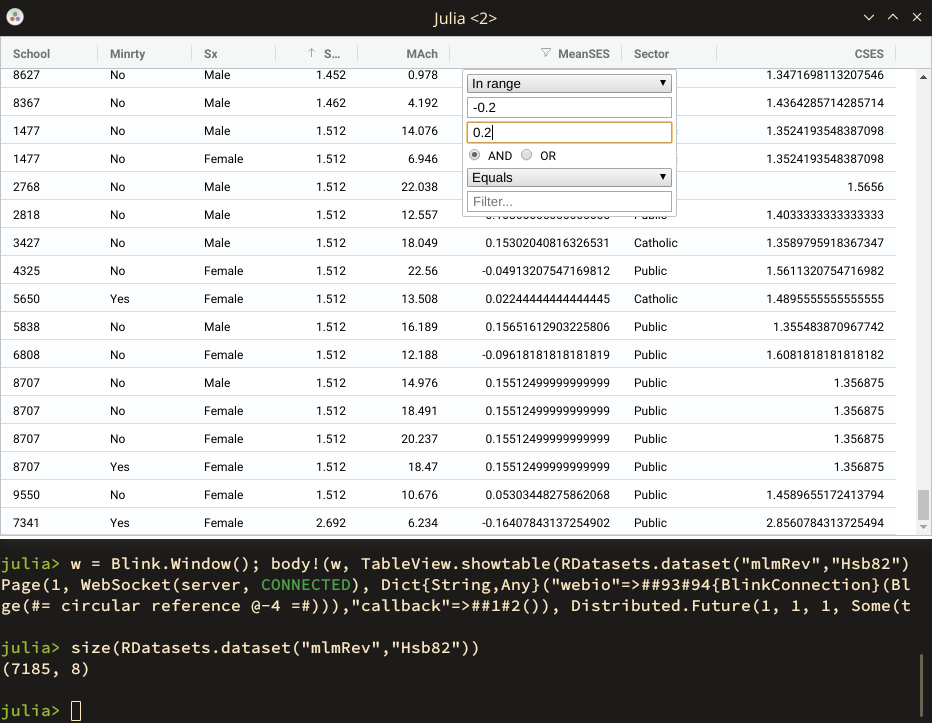Click the table scrollbar down arrow

(x=923, y=527)
